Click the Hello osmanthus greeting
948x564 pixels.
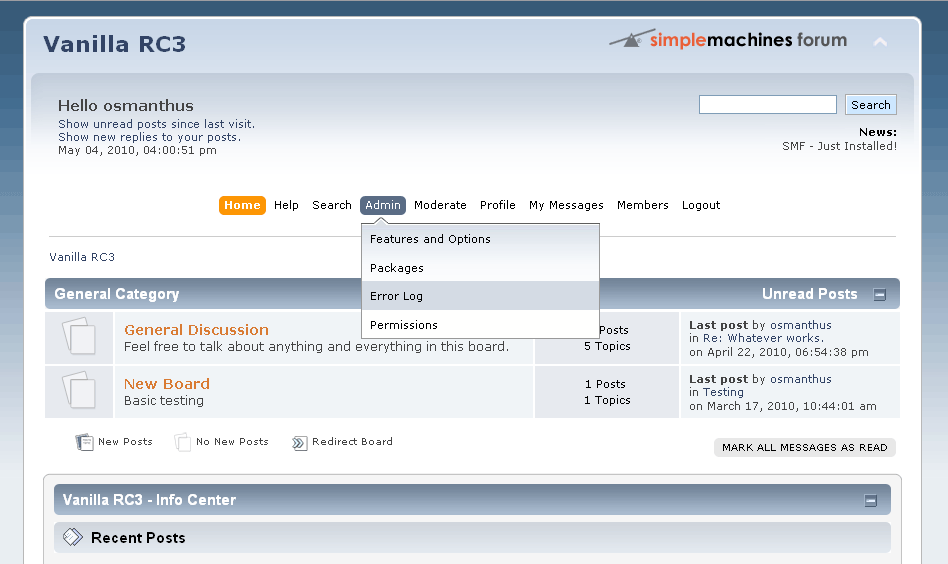point(126,106)
